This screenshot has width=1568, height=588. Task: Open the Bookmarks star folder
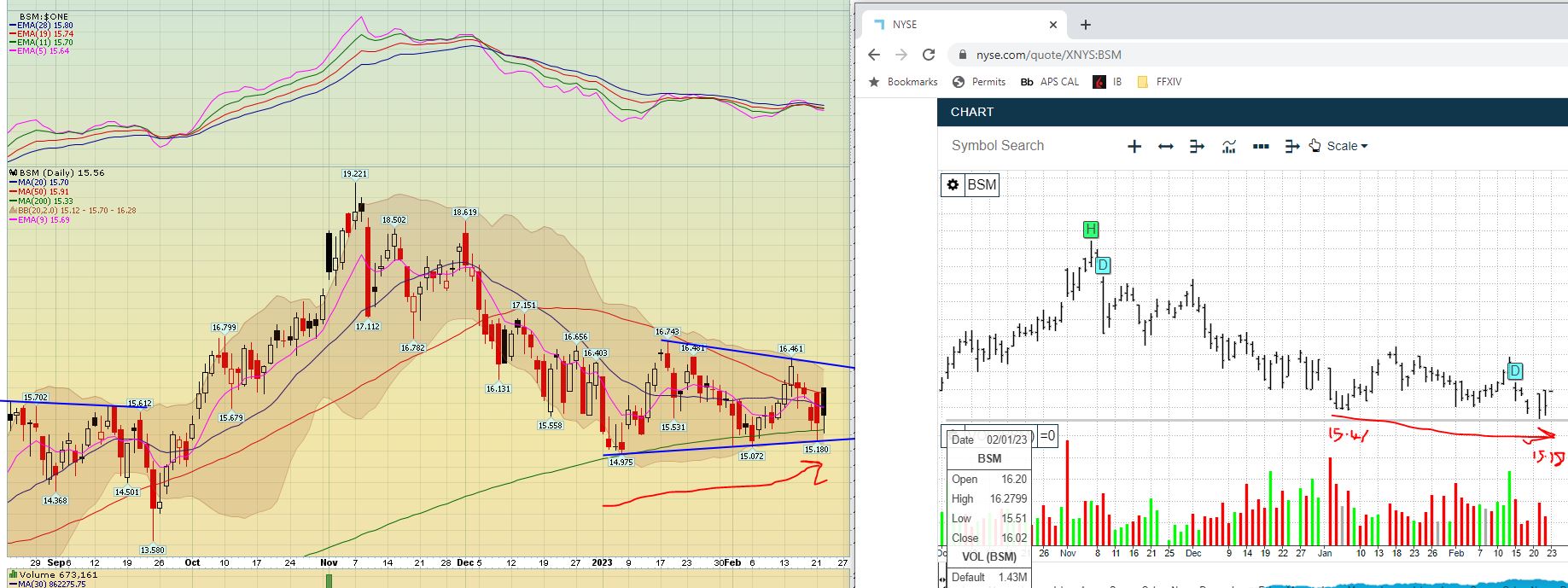(x=903, y=82)
